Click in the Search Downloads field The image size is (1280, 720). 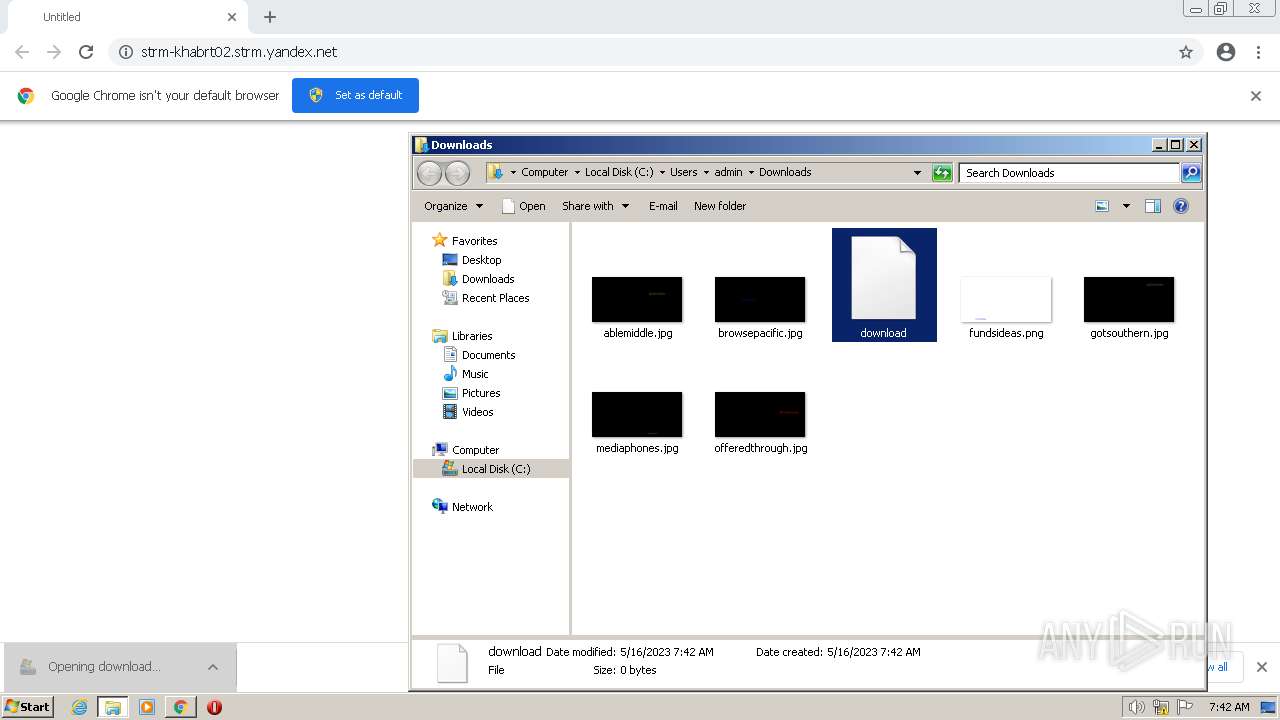click(1069, 173)
